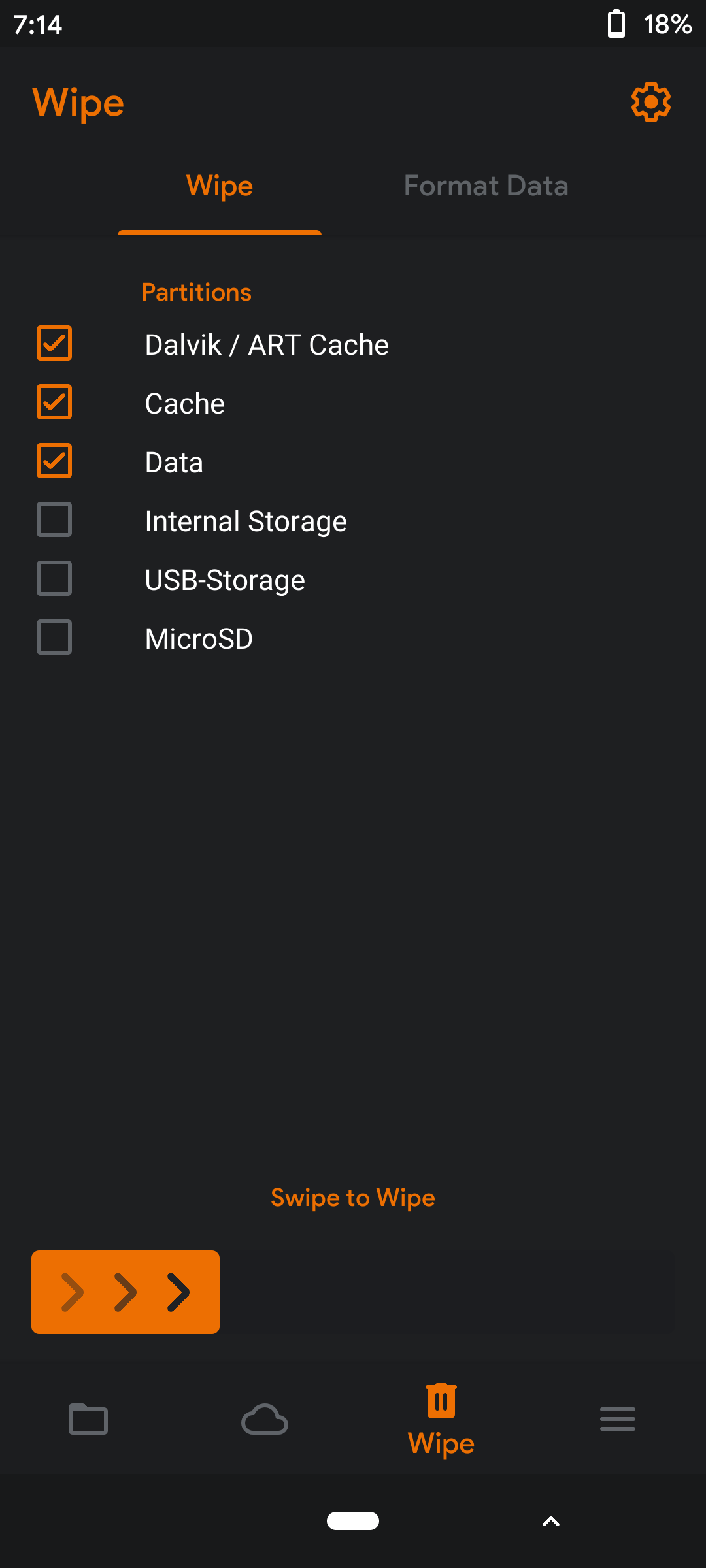The height and width of the screenshot is (1568, 706).
Task: Open settings via the gear icon
Action: click(650, 102)
